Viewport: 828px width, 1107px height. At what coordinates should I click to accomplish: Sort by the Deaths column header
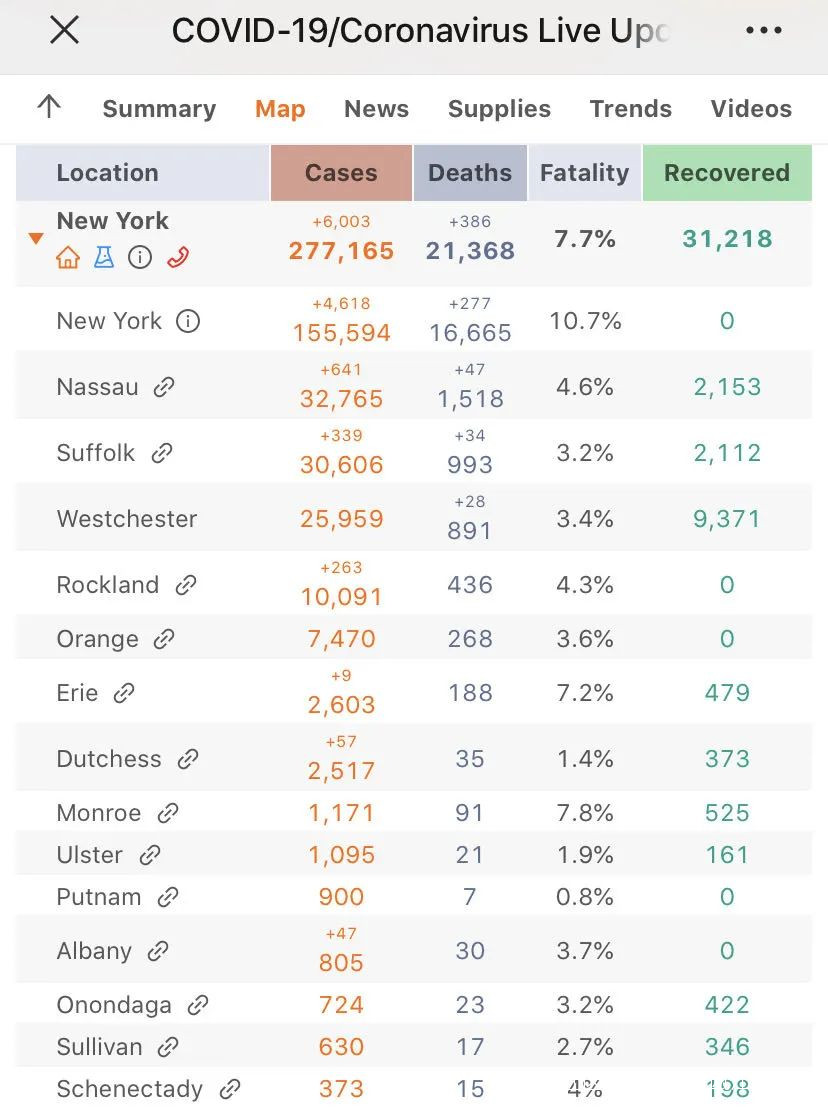469,173
